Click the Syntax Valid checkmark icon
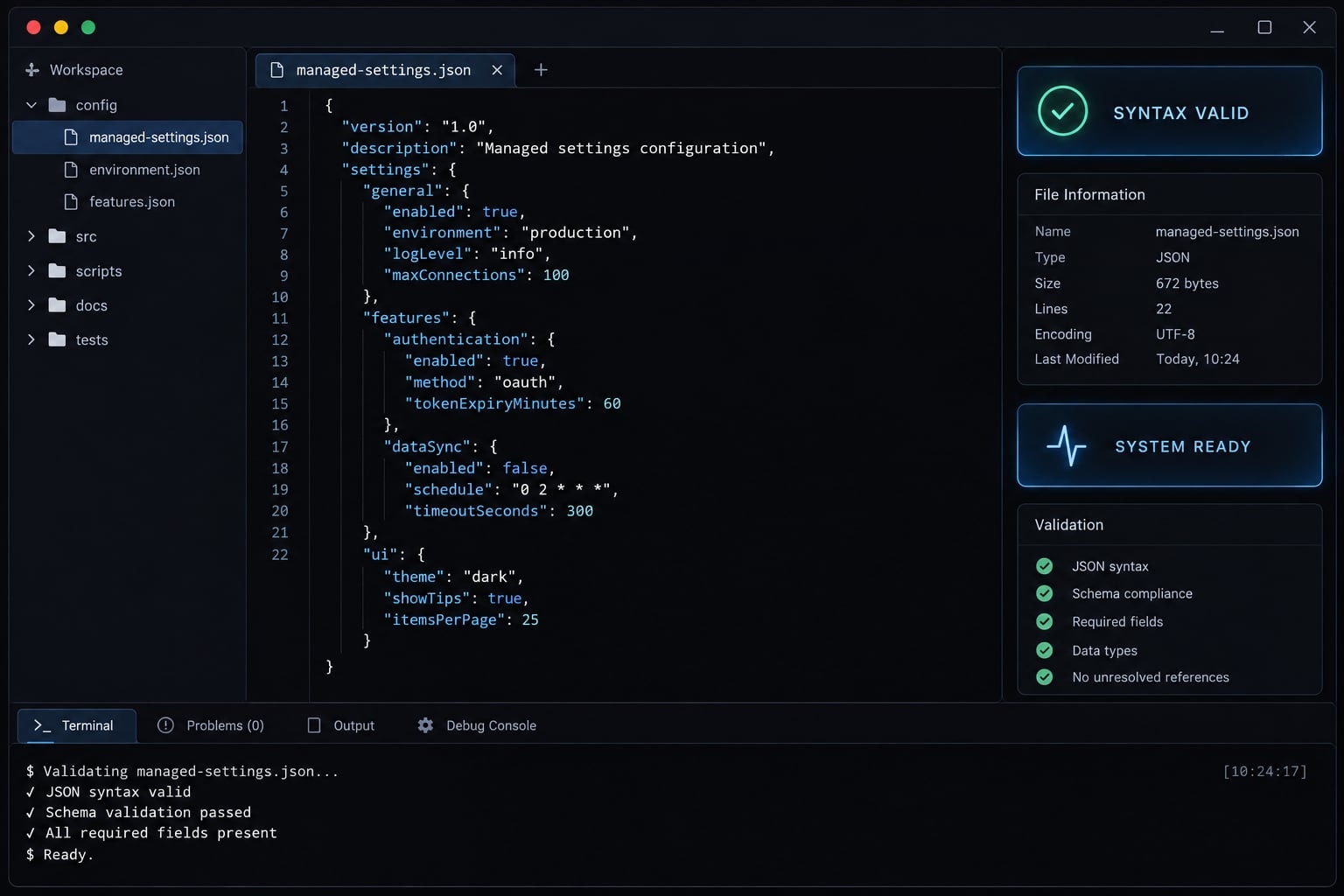This screenshot has height=896, width=1344. [1062, 111]
